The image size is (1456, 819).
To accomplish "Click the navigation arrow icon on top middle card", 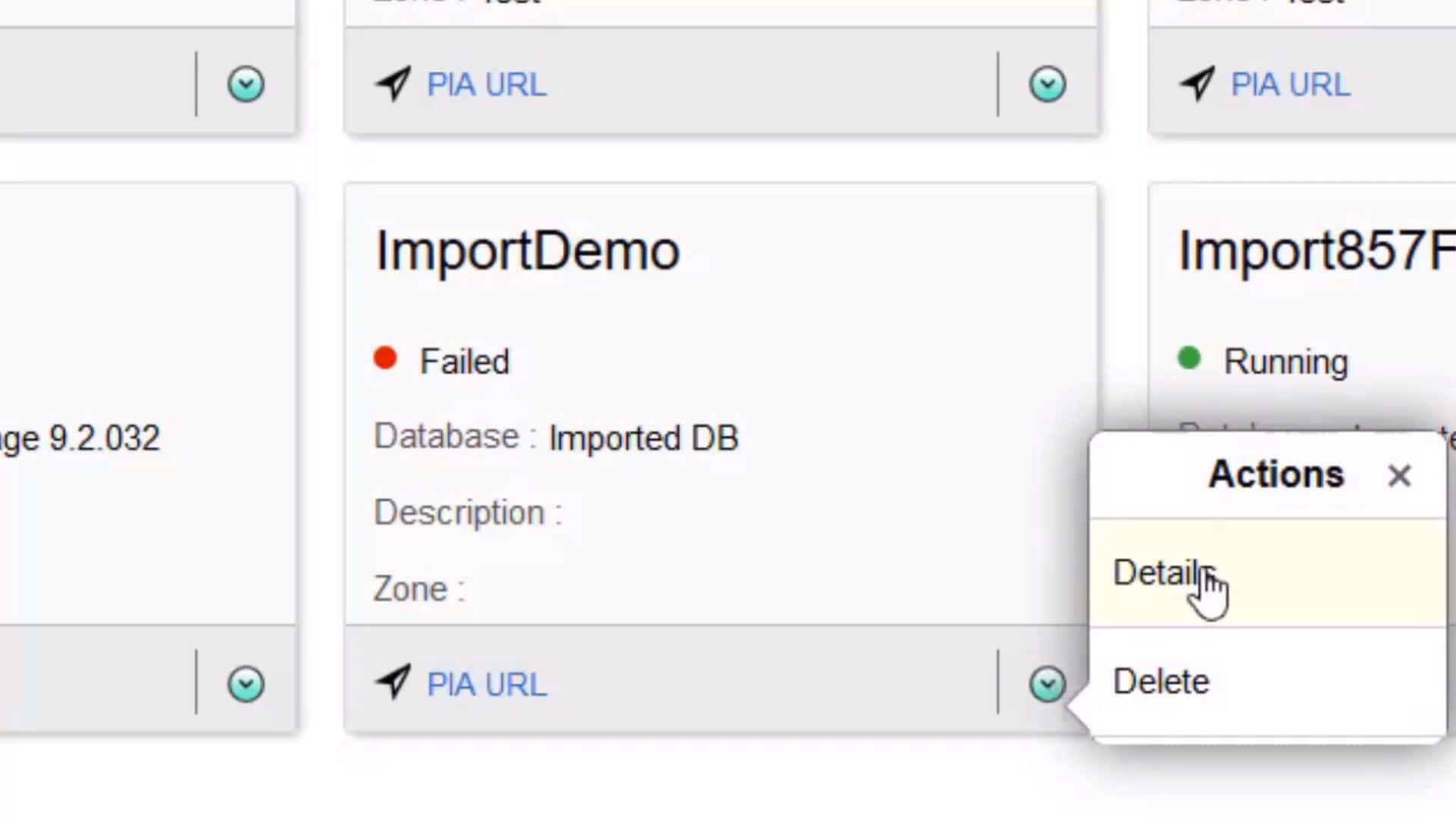I will pos(394,83).
